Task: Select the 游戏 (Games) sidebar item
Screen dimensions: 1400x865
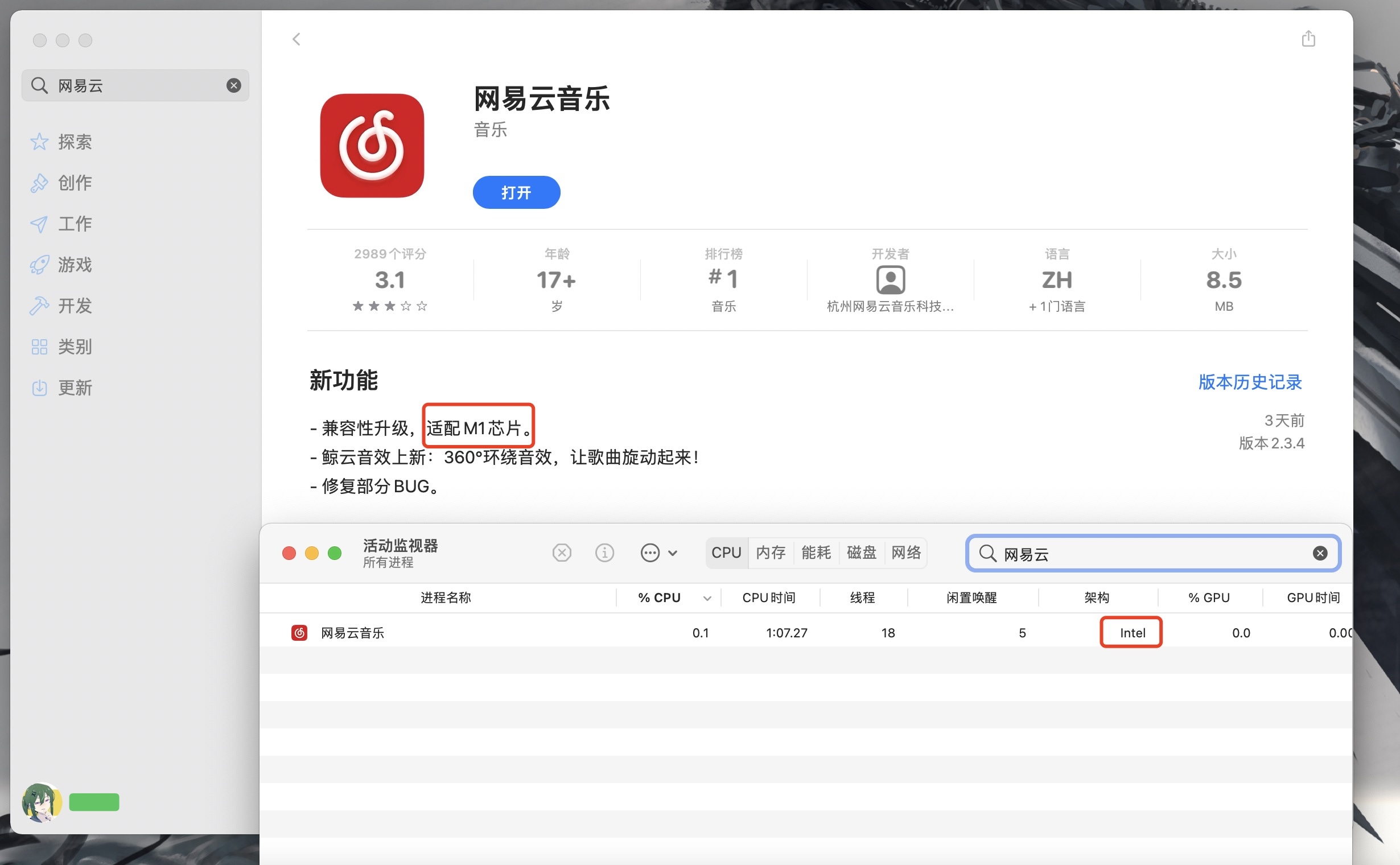Action: pyautogui.click(x=75, y=264)
